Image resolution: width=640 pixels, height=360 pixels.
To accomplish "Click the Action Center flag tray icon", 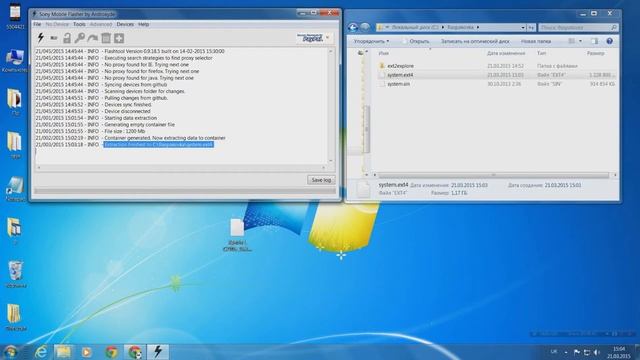I will tap(576, 352).
